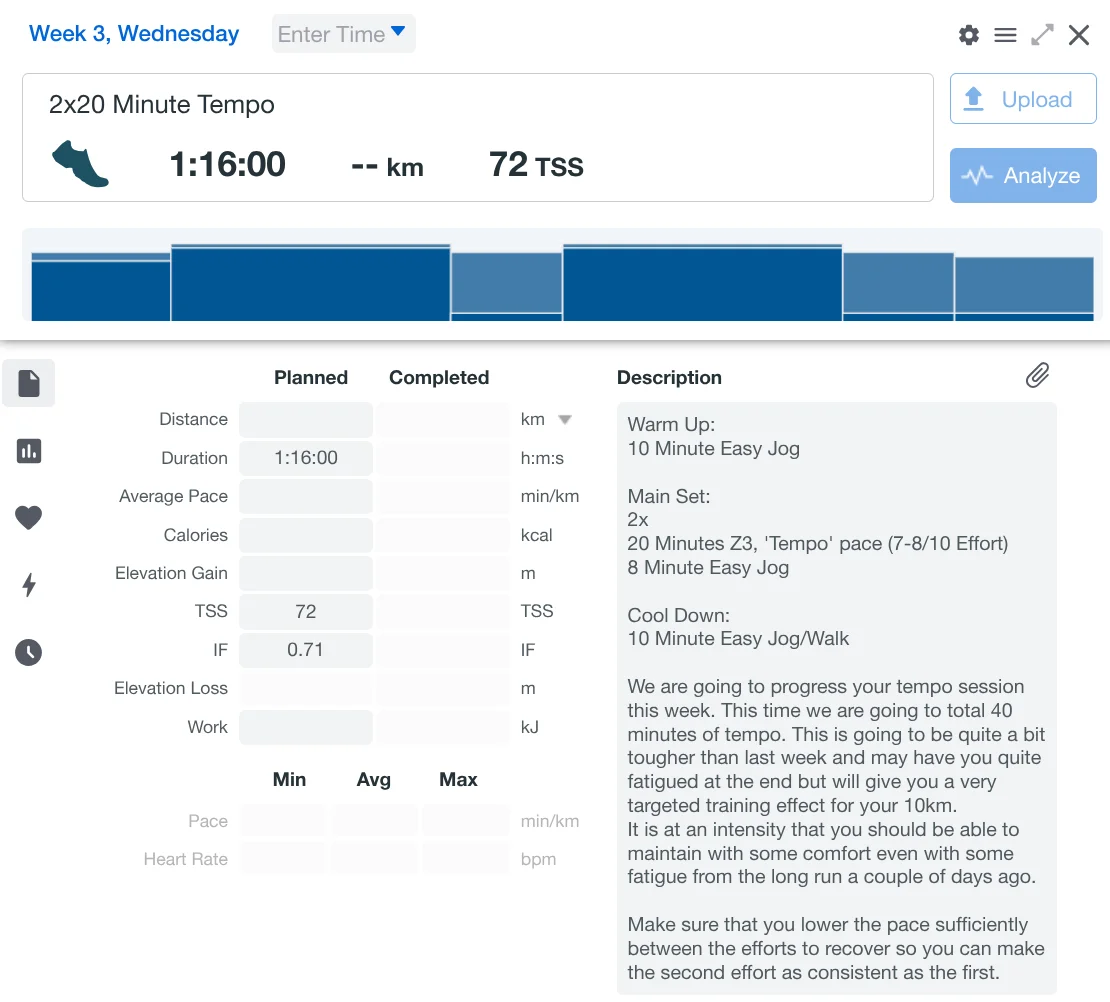Select the clock sidebar icon
1110x1002 pixels.
coord(29,653)
